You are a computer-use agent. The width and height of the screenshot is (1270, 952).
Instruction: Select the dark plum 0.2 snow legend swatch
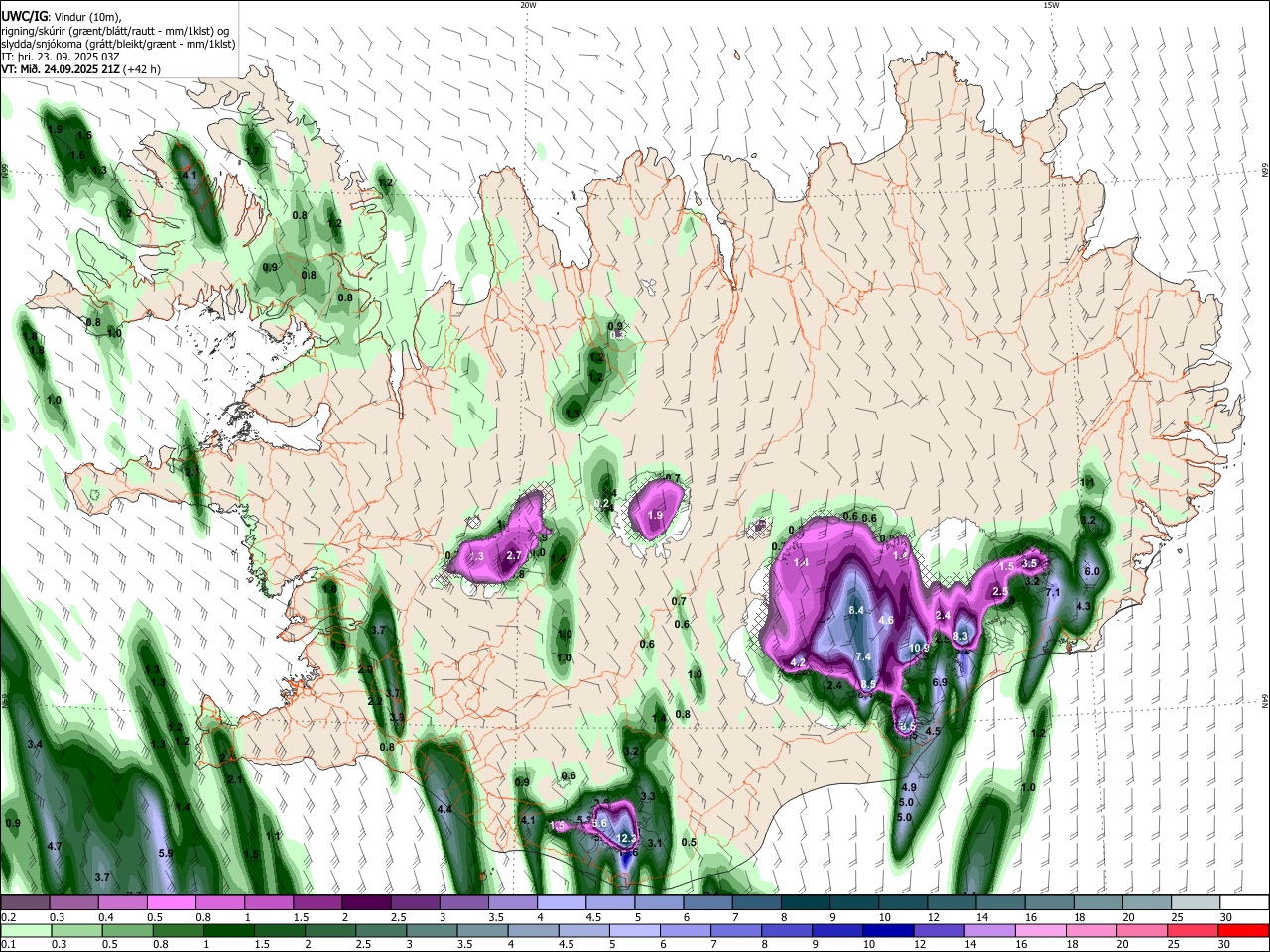coord(25,903)
